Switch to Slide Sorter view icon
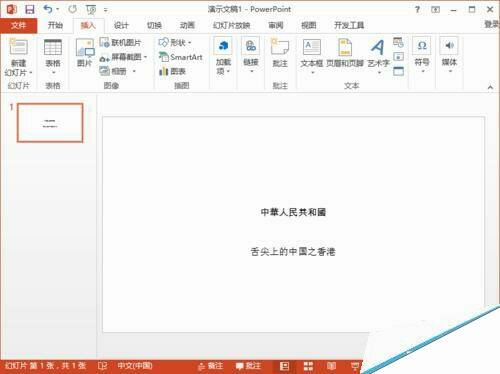This screenshot has width=500, height=374. pos(308,366)
